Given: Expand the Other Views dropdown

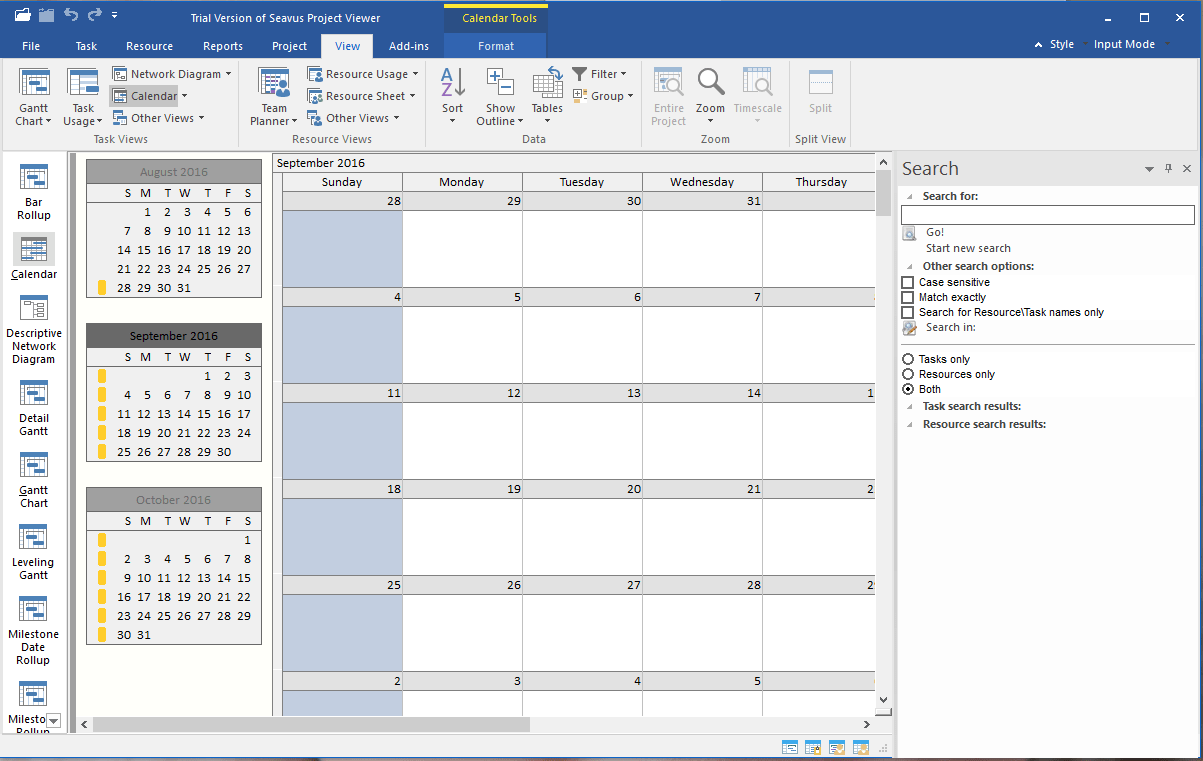Looking at the screenshot, I should 159,117.
